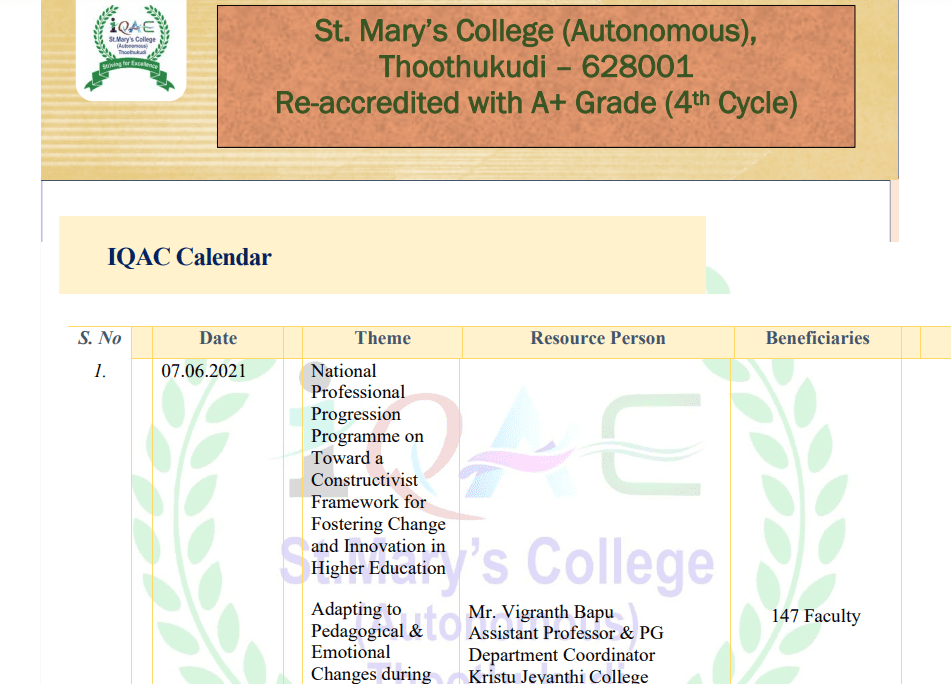Image resolution: width=951 pixels, height=684 pixels.
Task: Click 'Fostering Change' in the Theme cell
Action: pos(378,524)
